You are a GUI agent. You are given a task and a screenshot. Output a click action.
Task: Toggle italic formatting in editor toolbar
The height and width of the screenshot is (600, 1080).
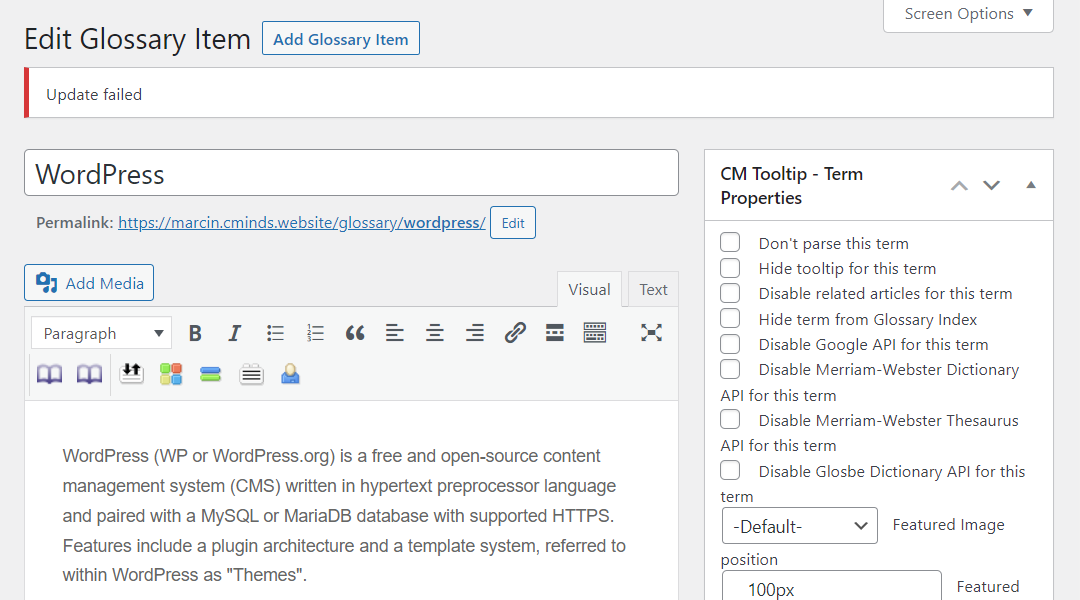[x=235, y=333]
